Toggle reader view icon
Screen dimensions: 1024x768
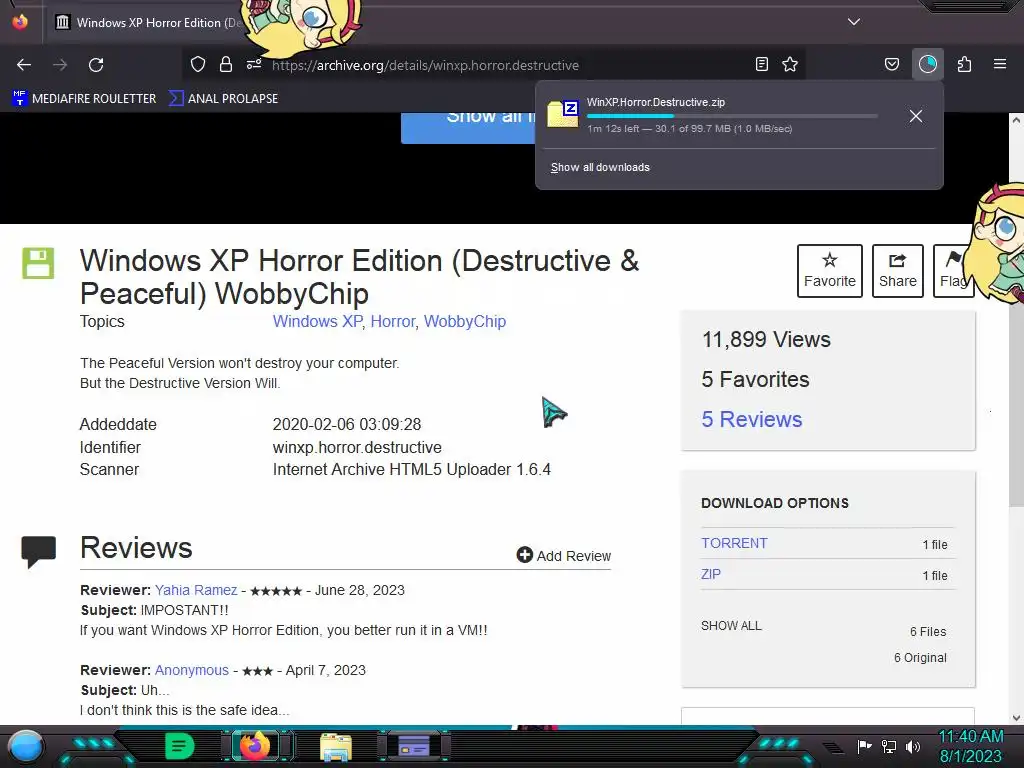(x=761, y=64)
